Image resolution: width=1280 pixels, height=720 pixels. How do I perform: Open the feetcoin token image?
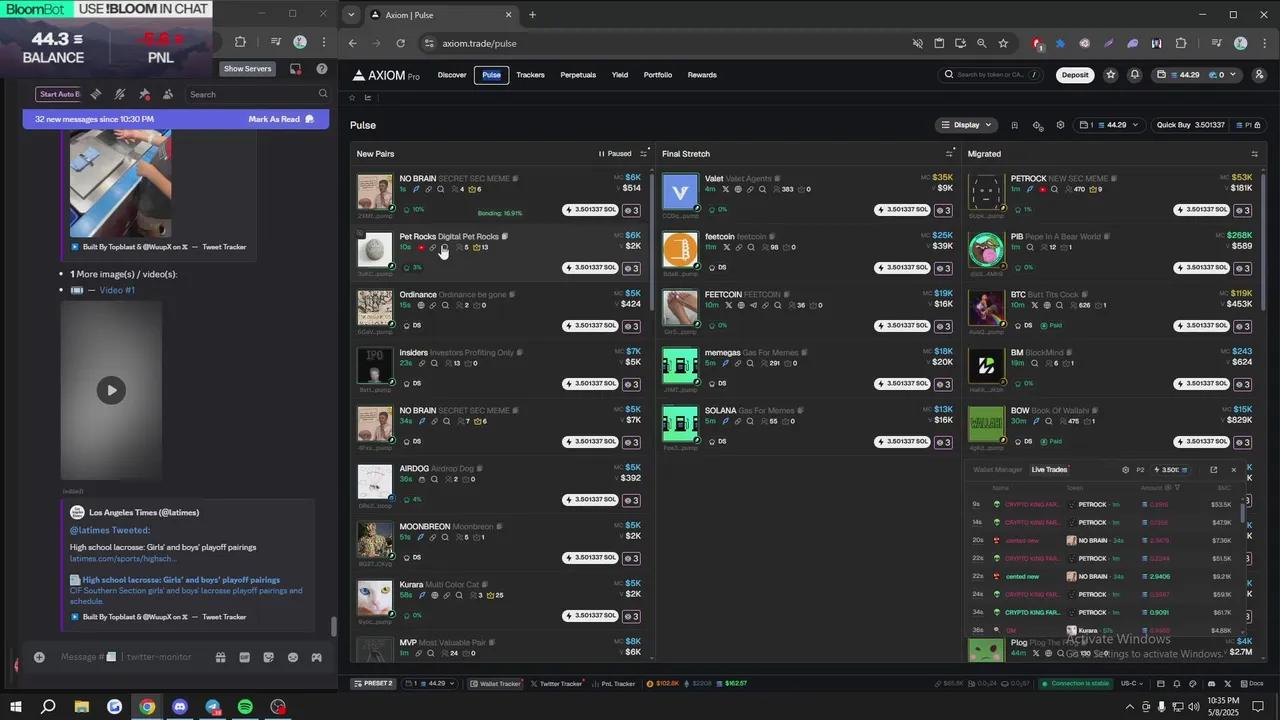pyautogui.click(x=680, y=250)
